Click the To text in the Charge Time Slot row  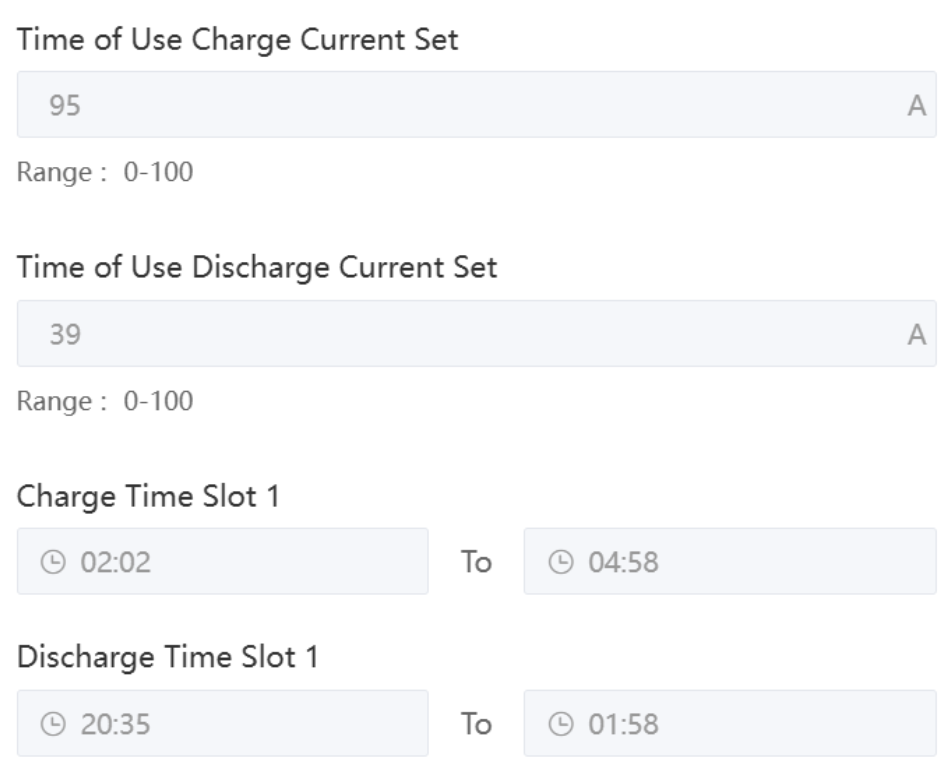coord(476,563)
